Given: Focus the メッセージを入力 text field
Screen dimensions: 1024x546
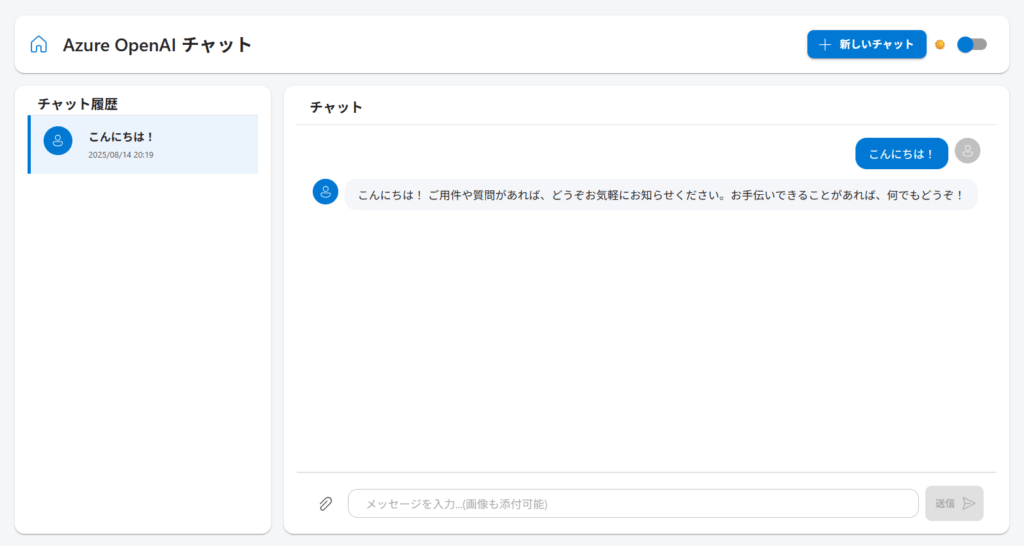Looking at the screenshot, I should point(632,503).
